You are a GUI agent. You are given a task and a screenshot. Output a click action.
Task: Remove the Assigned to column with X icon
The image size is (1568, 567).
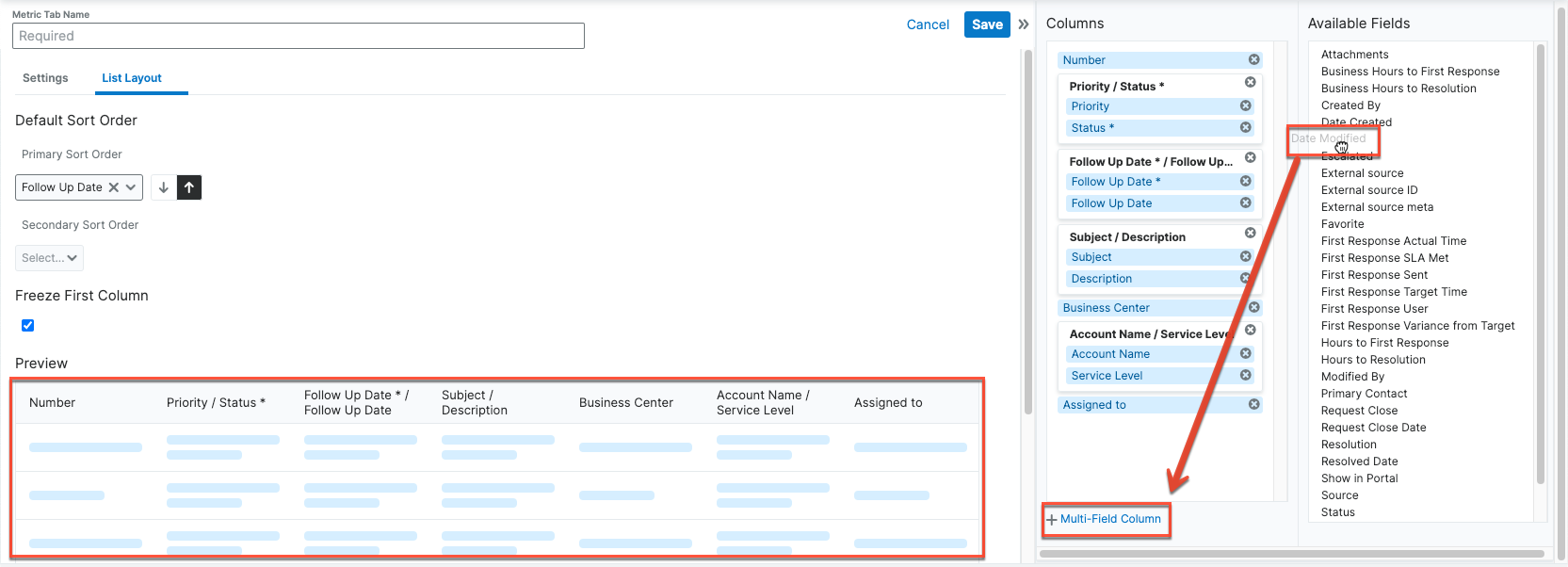tap(1253, 405)
